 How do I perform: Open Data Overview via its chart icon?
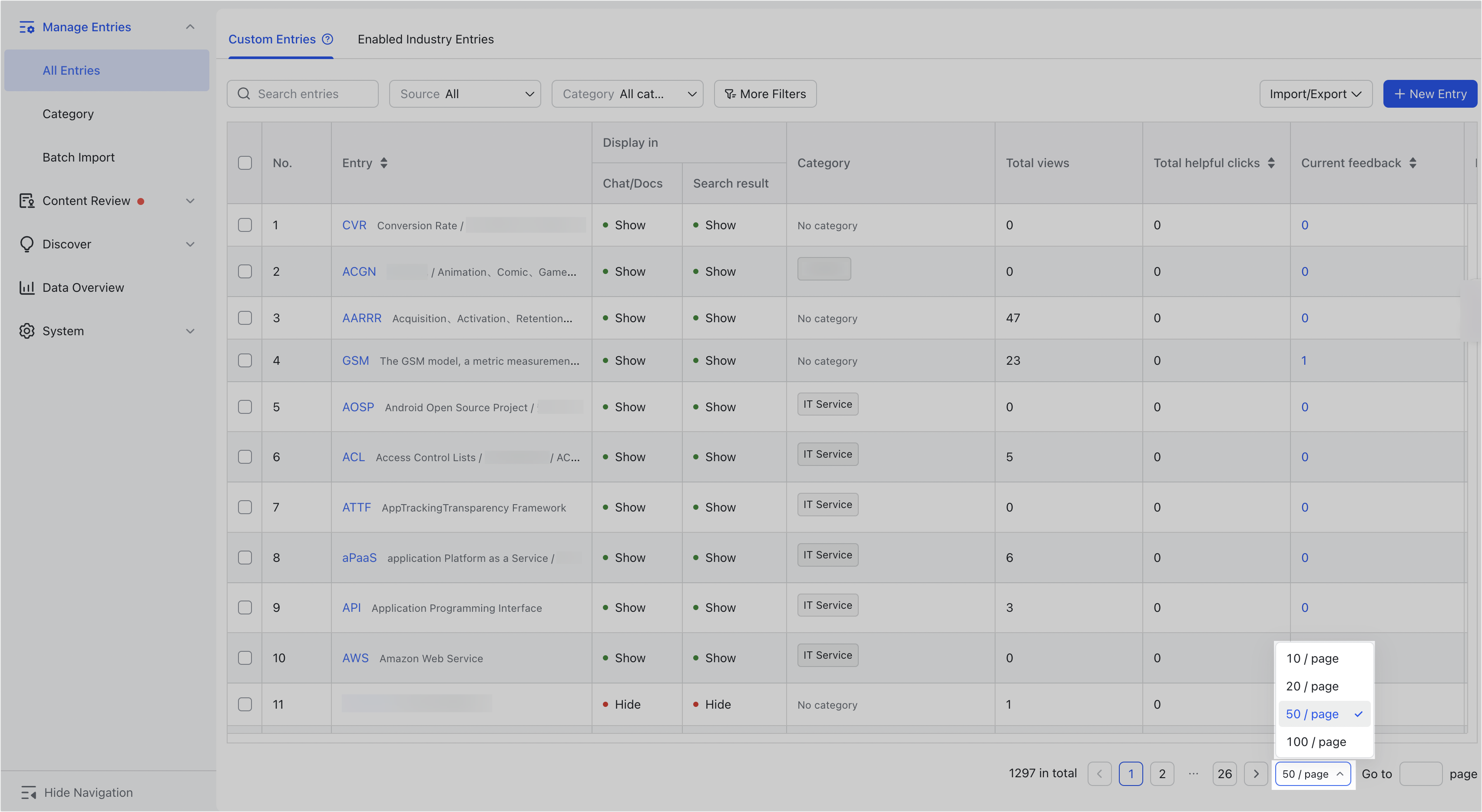tap(27, 287)
